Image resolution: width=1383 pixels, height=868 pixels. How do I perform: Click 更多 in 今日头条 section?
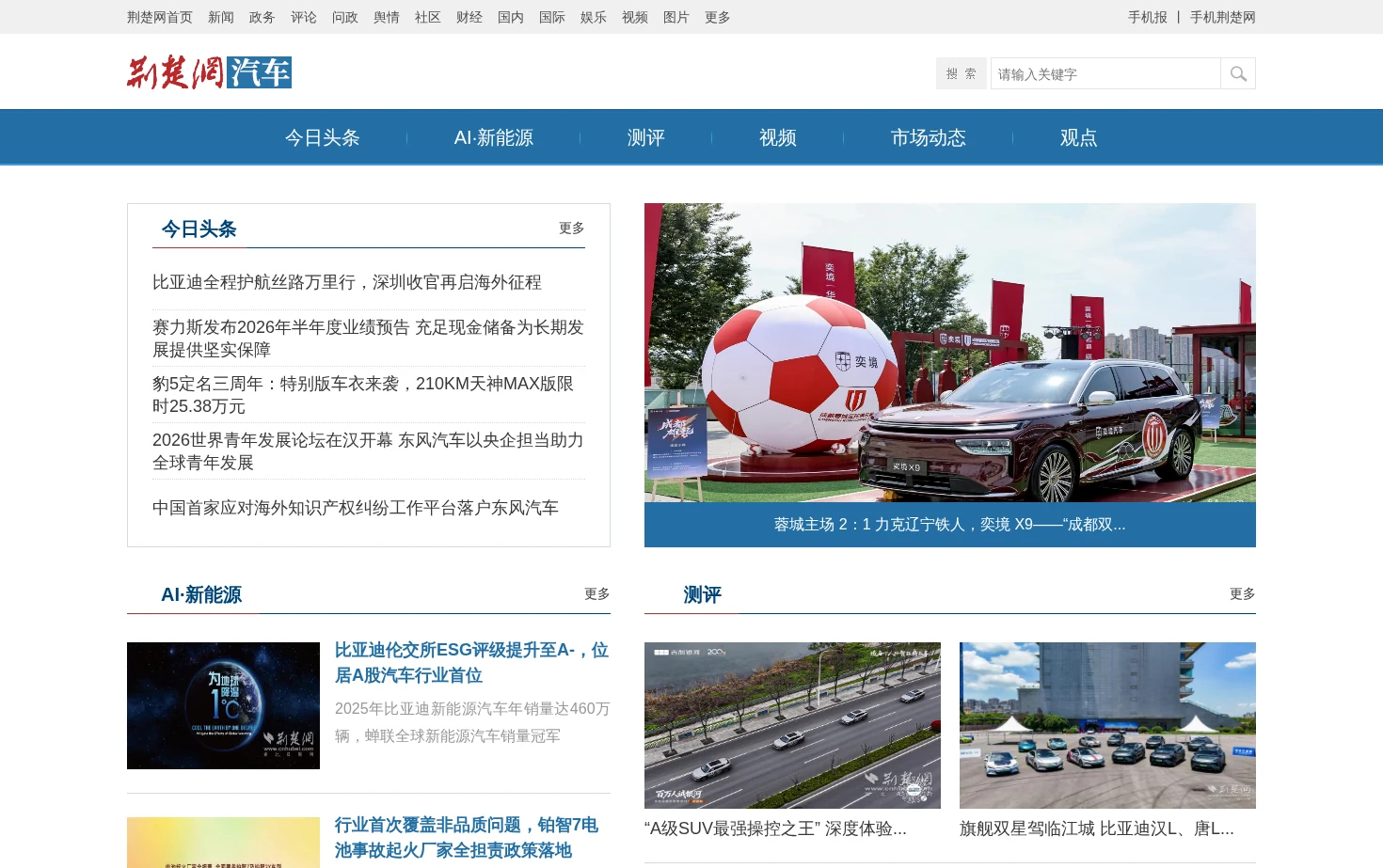[x=572, y=228]
